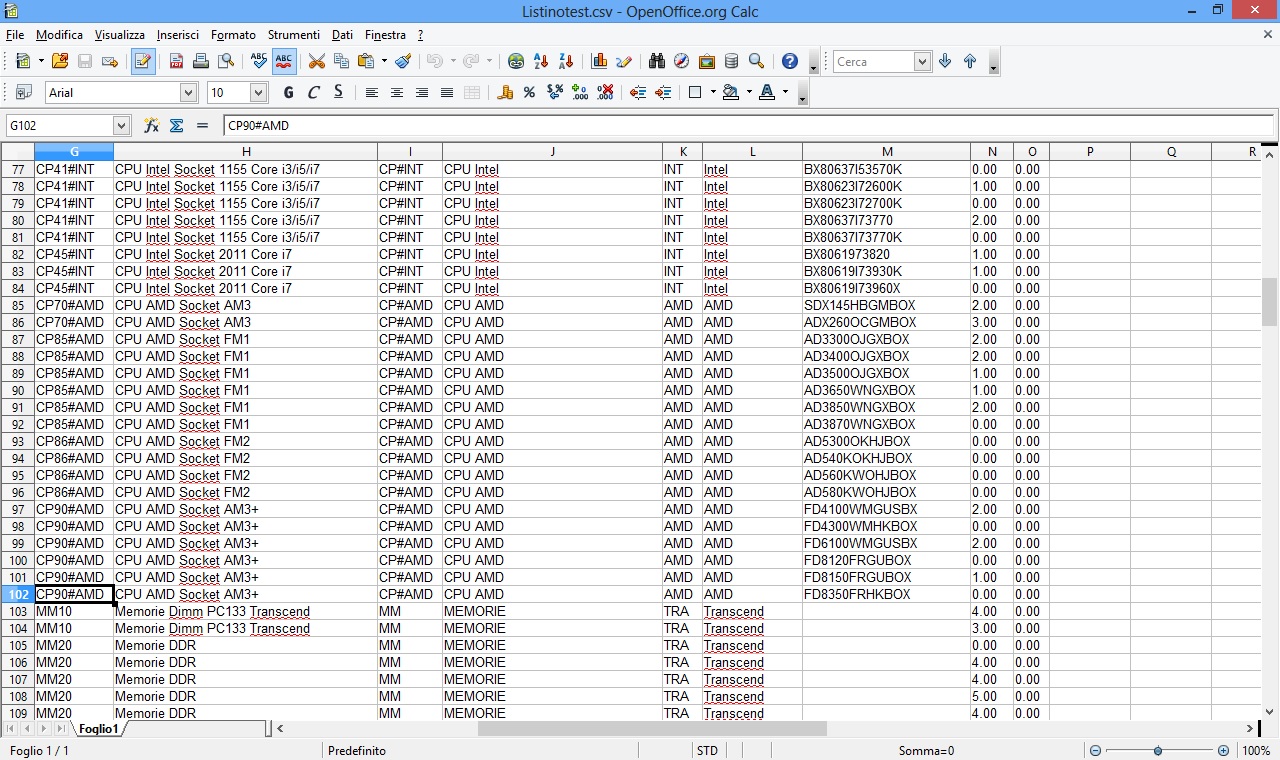Insert Hyperlink globe icon

click(x=516, y=61)
